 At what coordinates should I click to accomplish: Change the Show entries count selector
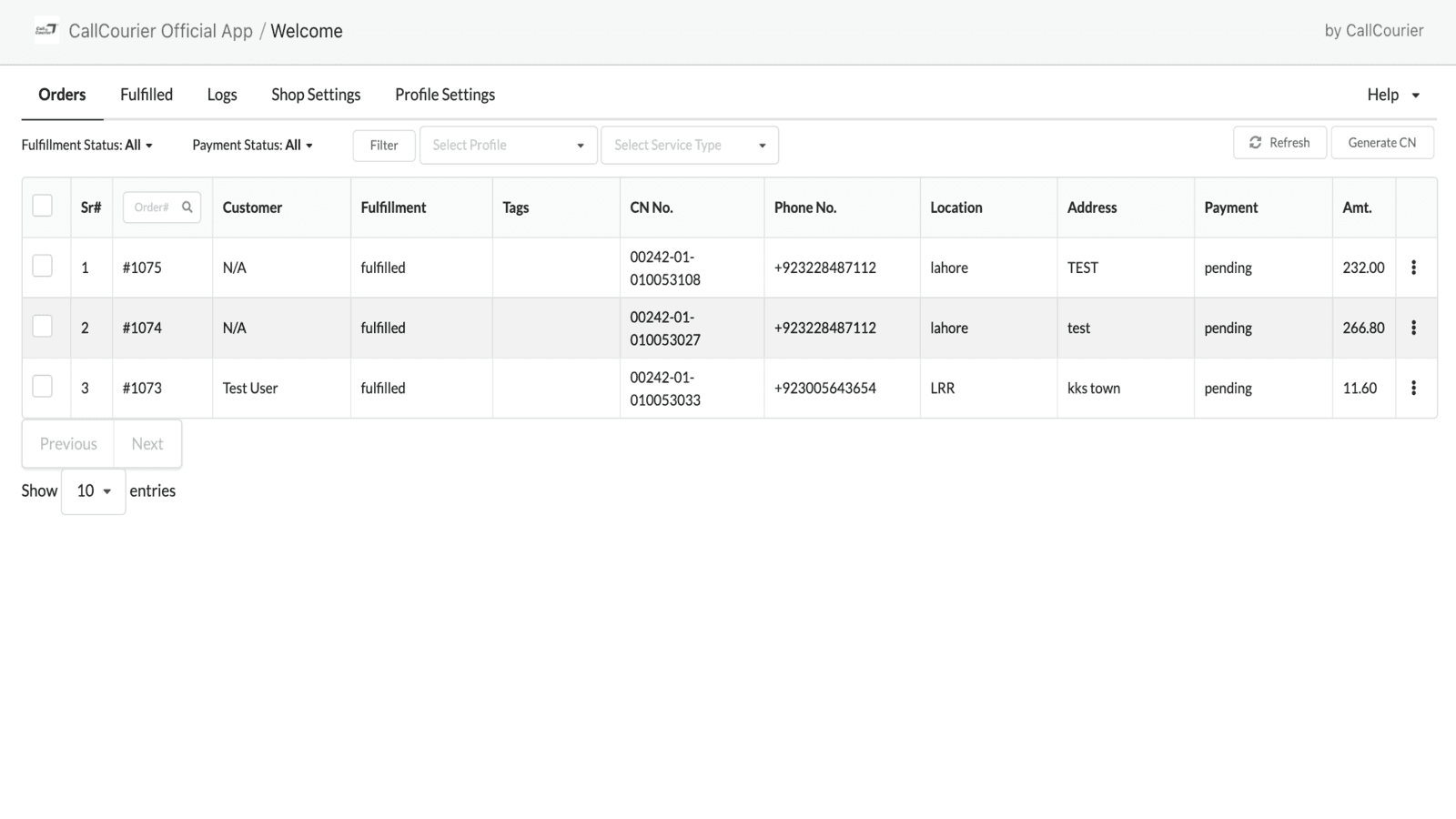click(92, 490)
